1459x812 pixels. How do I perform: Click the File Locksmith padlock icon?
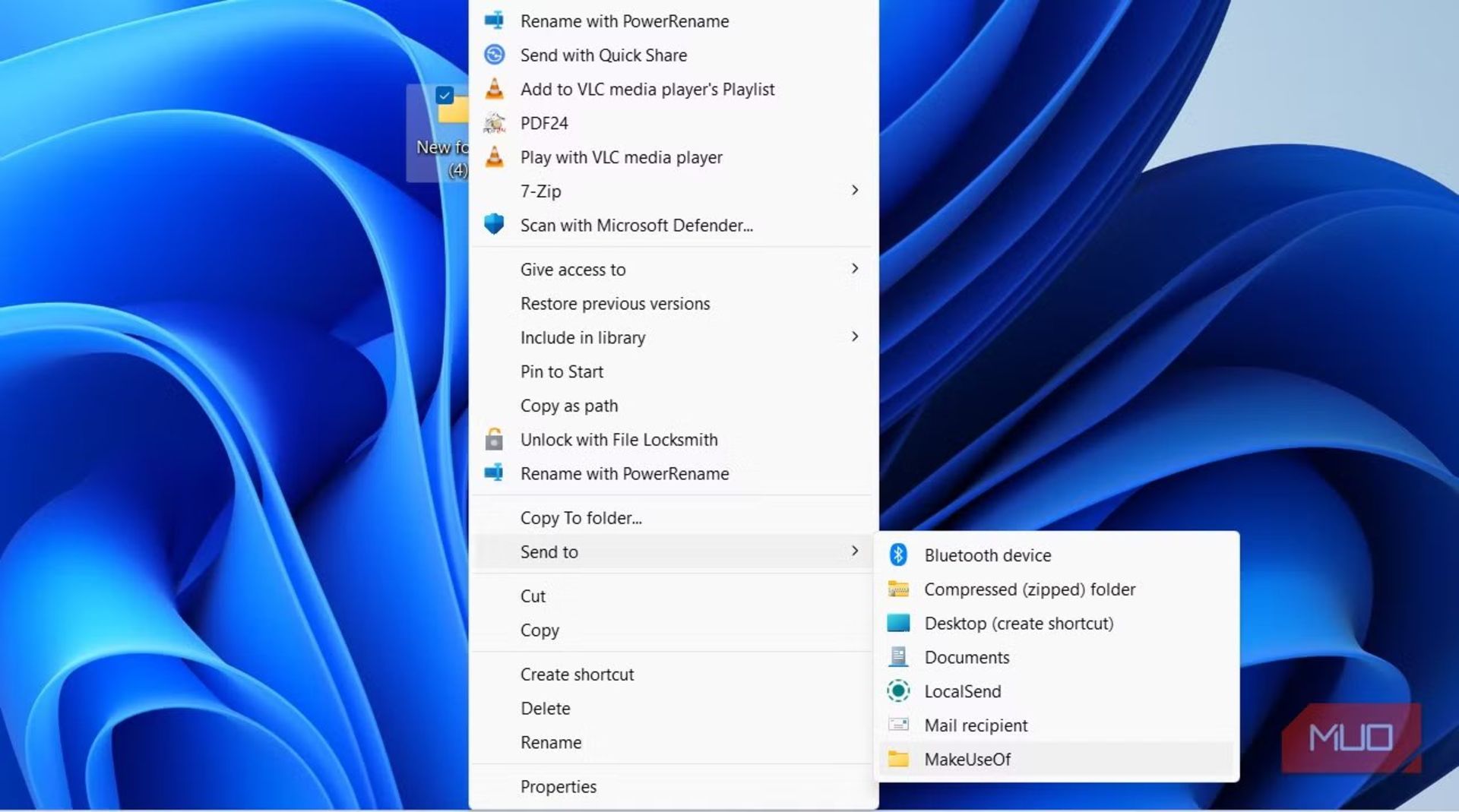point(495,440)
